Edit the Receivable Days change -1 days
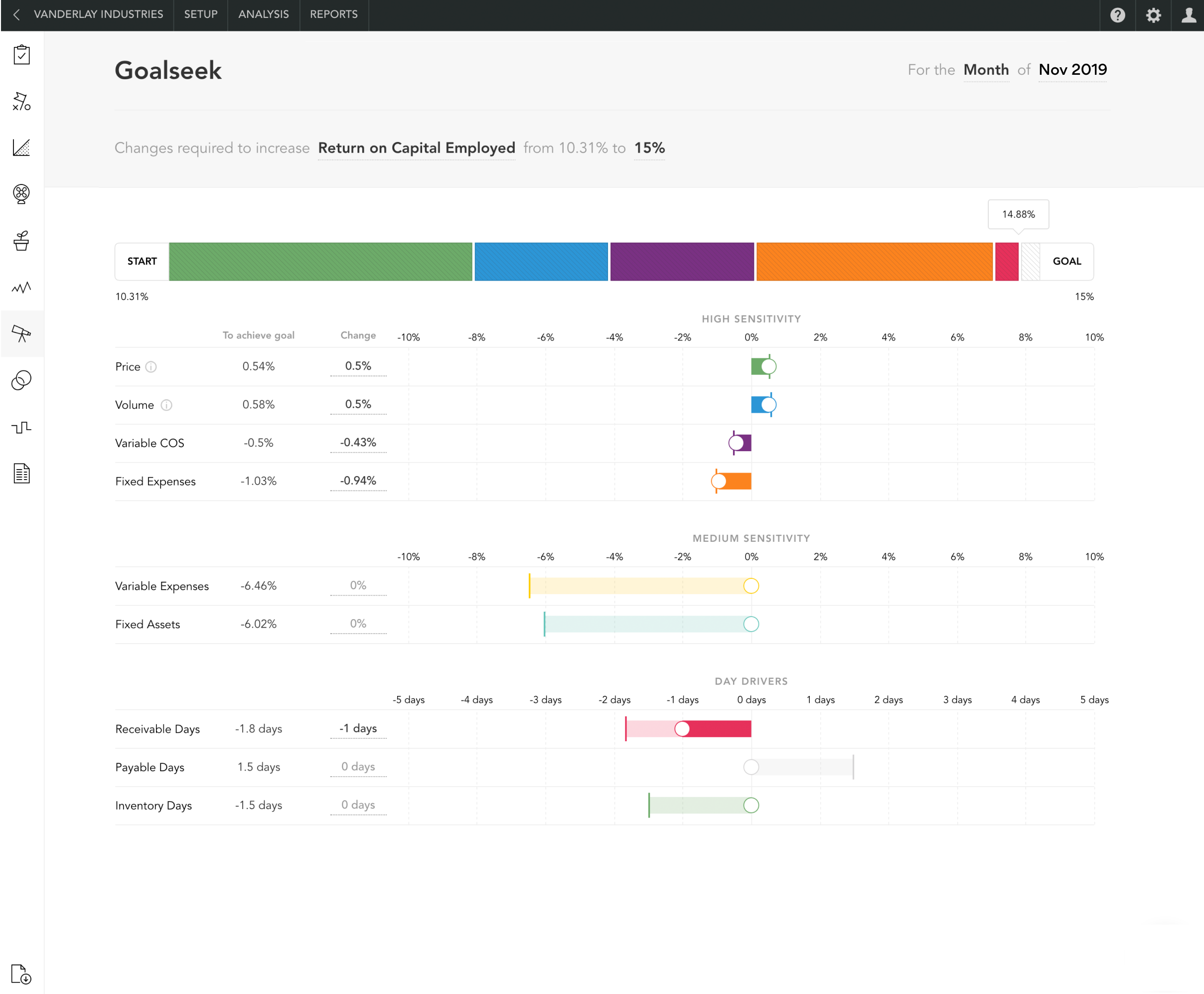 click(x=358, y=729)
